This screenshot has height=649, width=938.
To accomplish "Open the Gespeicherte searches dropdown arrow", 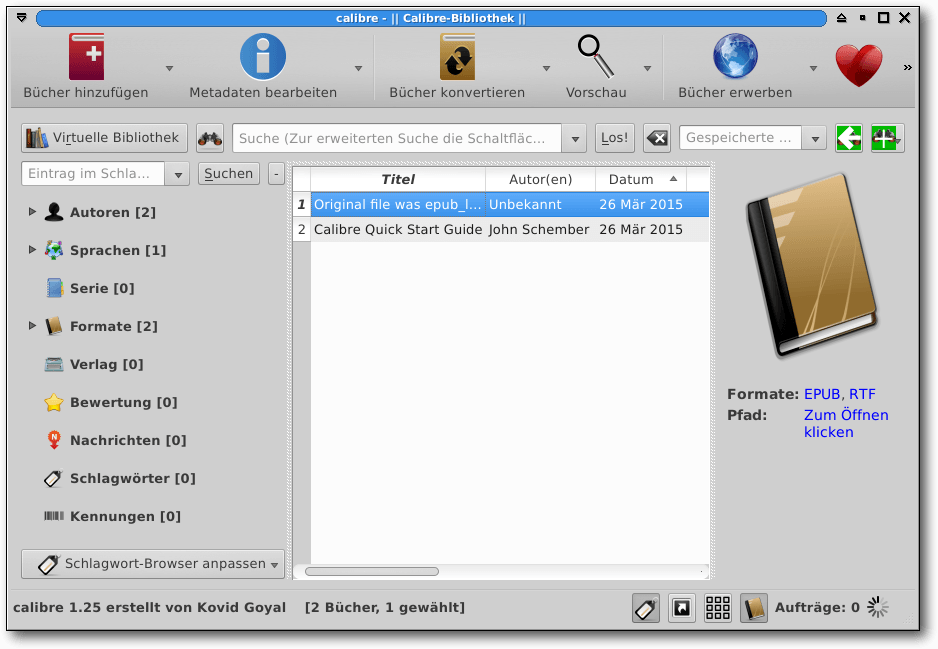I will [815, 139].
